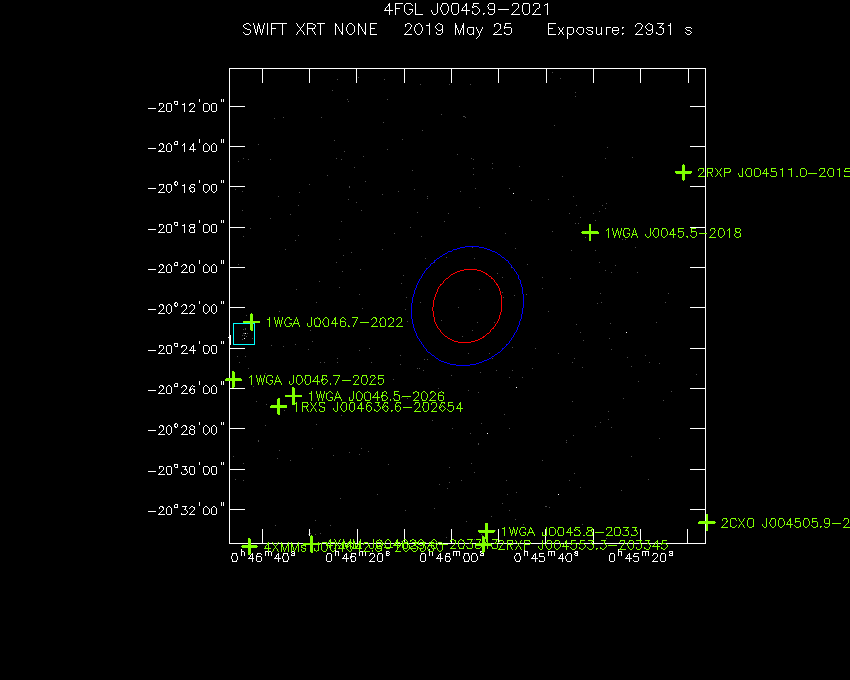Click the right ascension label 0h45m40s

click(x=546, y=557)
